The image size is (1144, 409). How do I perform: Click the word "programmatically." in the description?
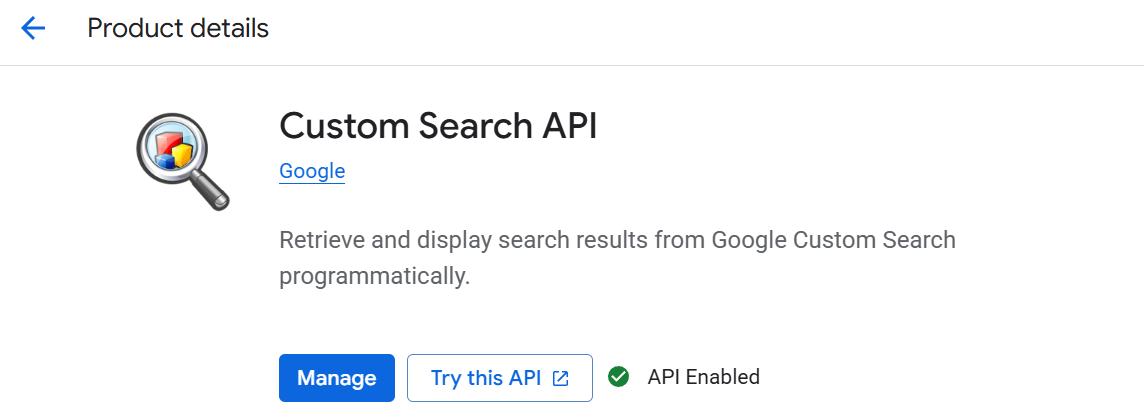point(374,276)
